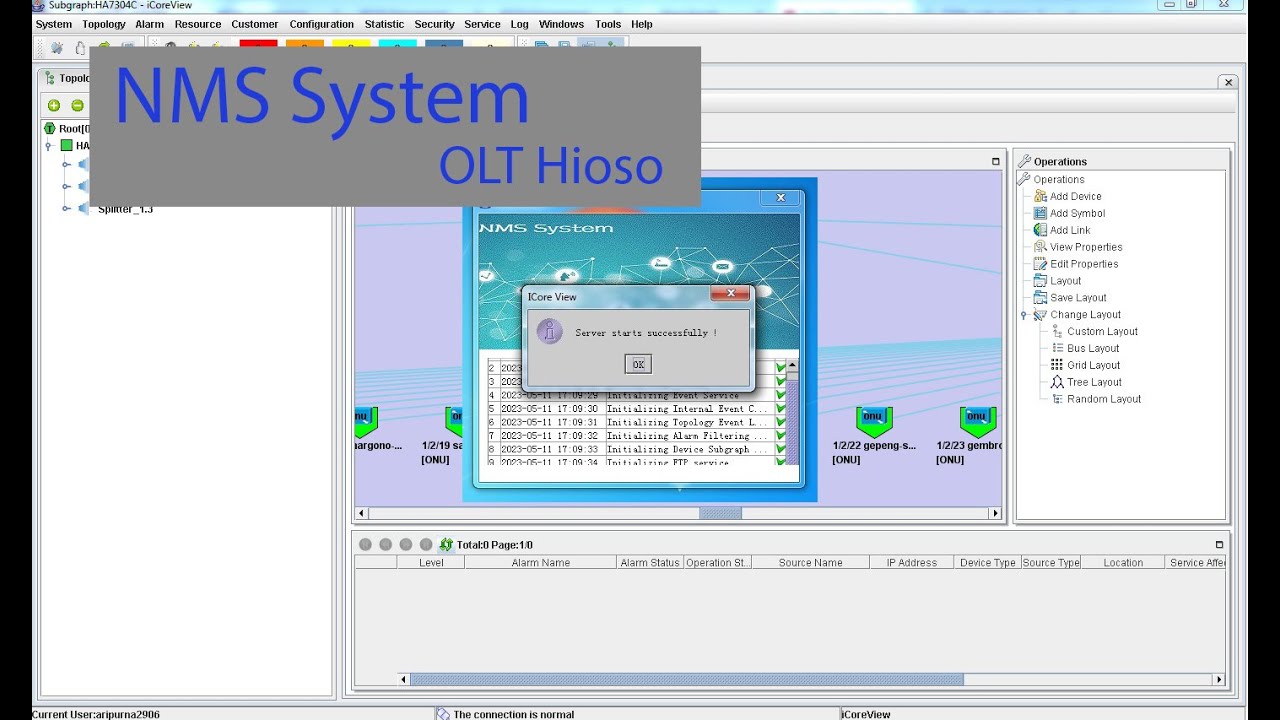Click OK in the ICore View dialog
1280x720 pixels.
click(638, 365)
